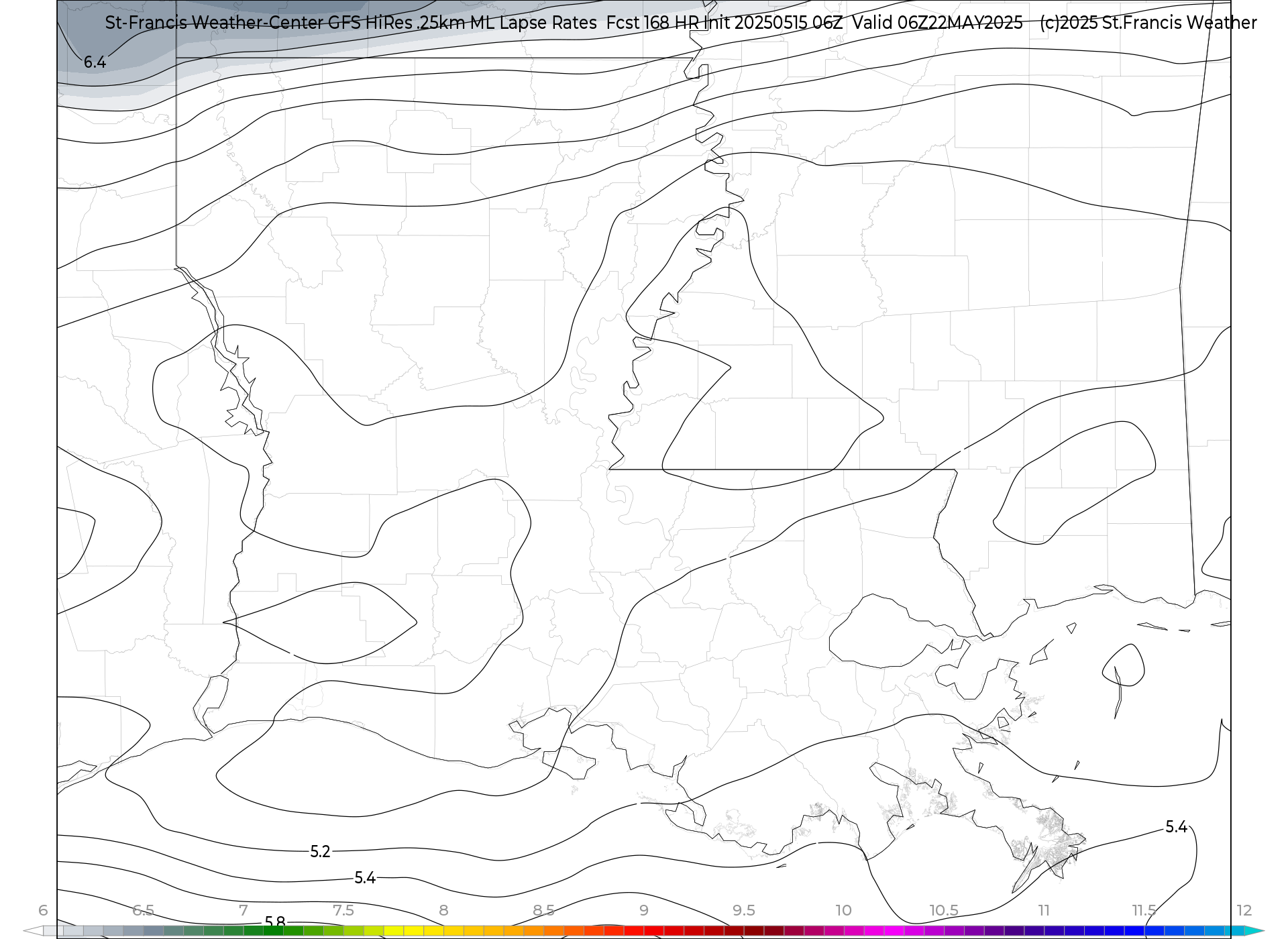1288x939 pixels.
Task: Click the 'Init 20250515 06Z' text
Action: point(773,23)
